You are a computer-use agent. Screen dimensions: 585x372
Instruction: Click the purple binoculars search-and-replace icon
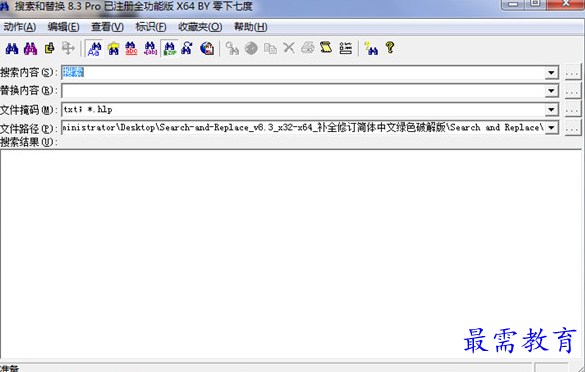pos(31,49)
